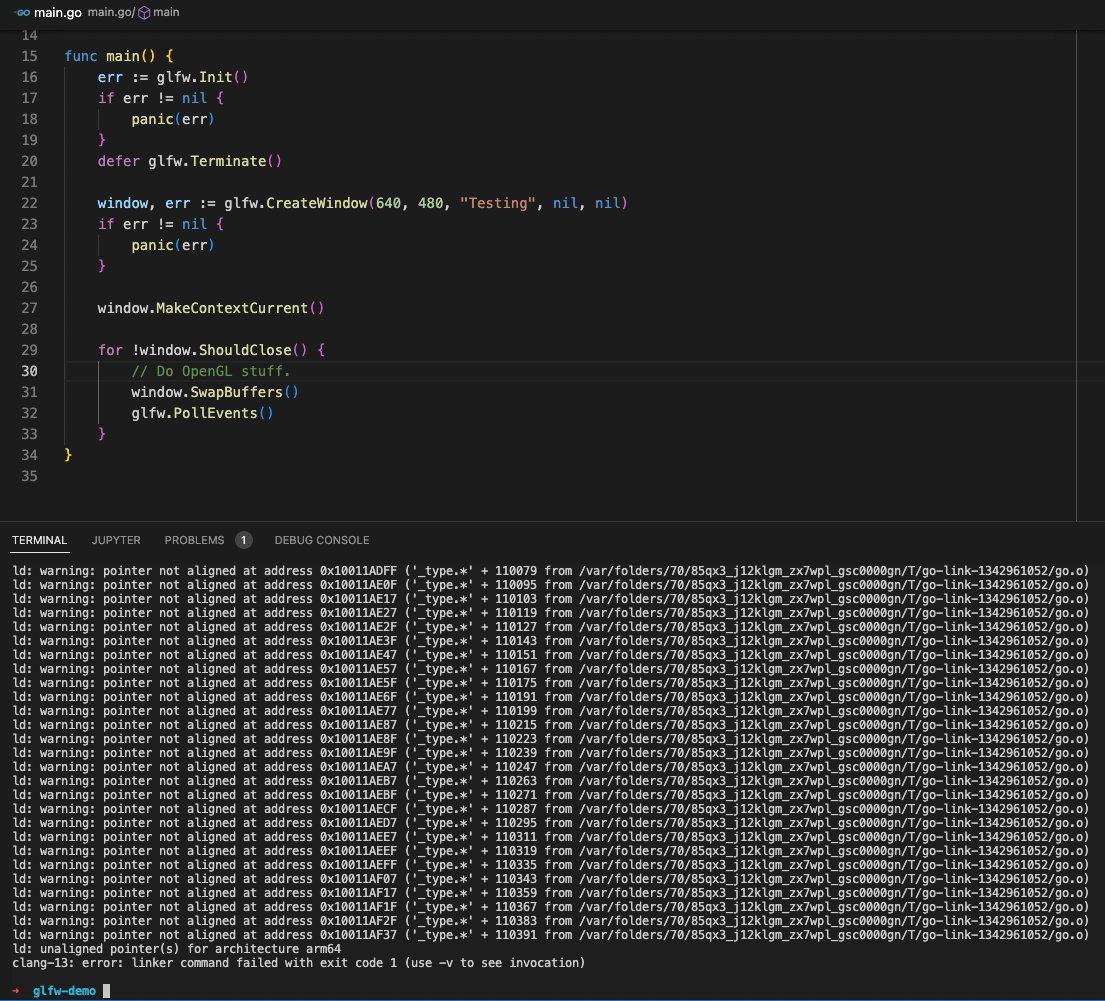Switch to the TERMINAL panel tab

[x=39, y=540]
